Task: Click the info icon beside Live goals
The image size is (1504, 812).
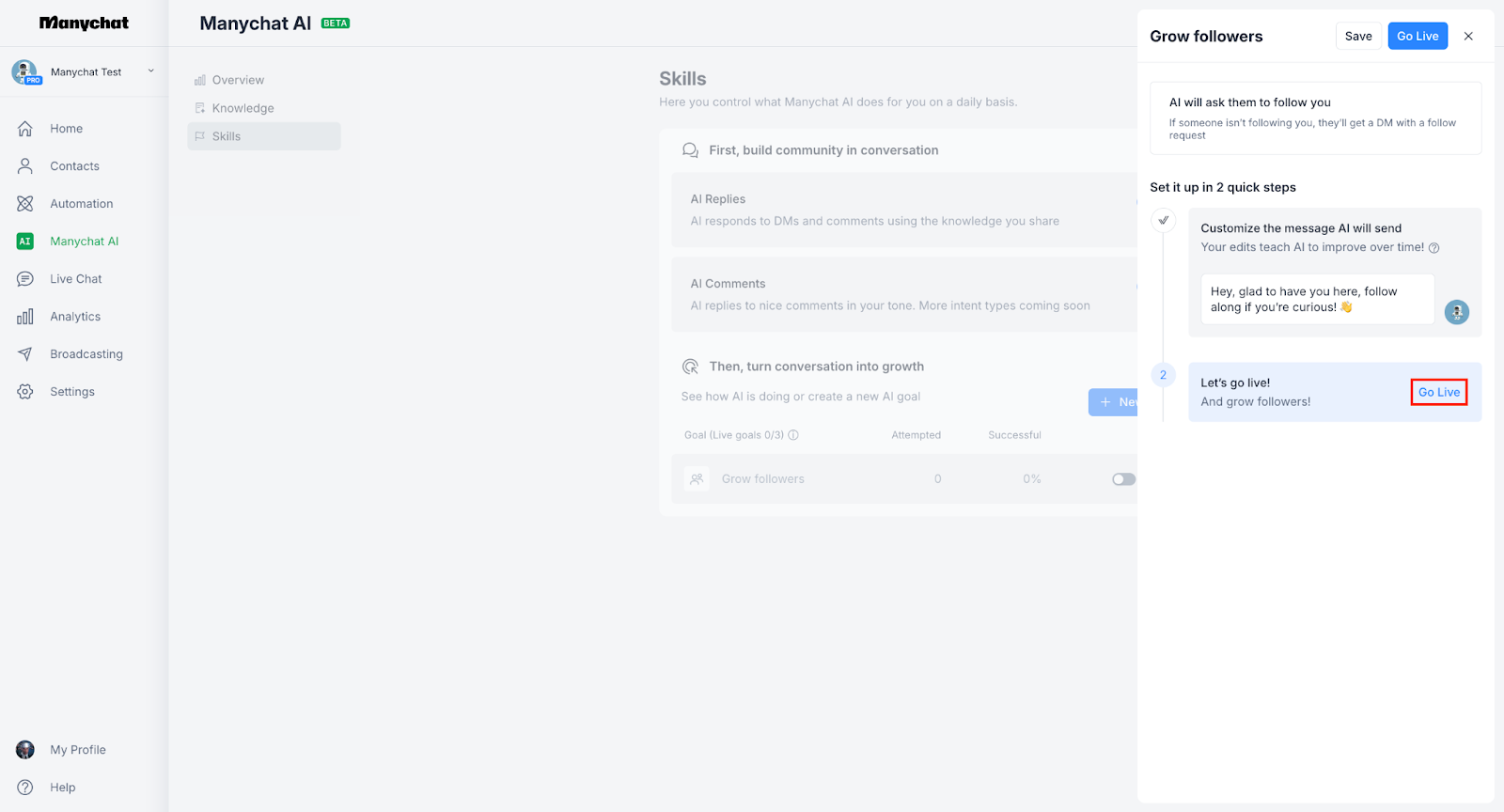Action: (793, 435)
